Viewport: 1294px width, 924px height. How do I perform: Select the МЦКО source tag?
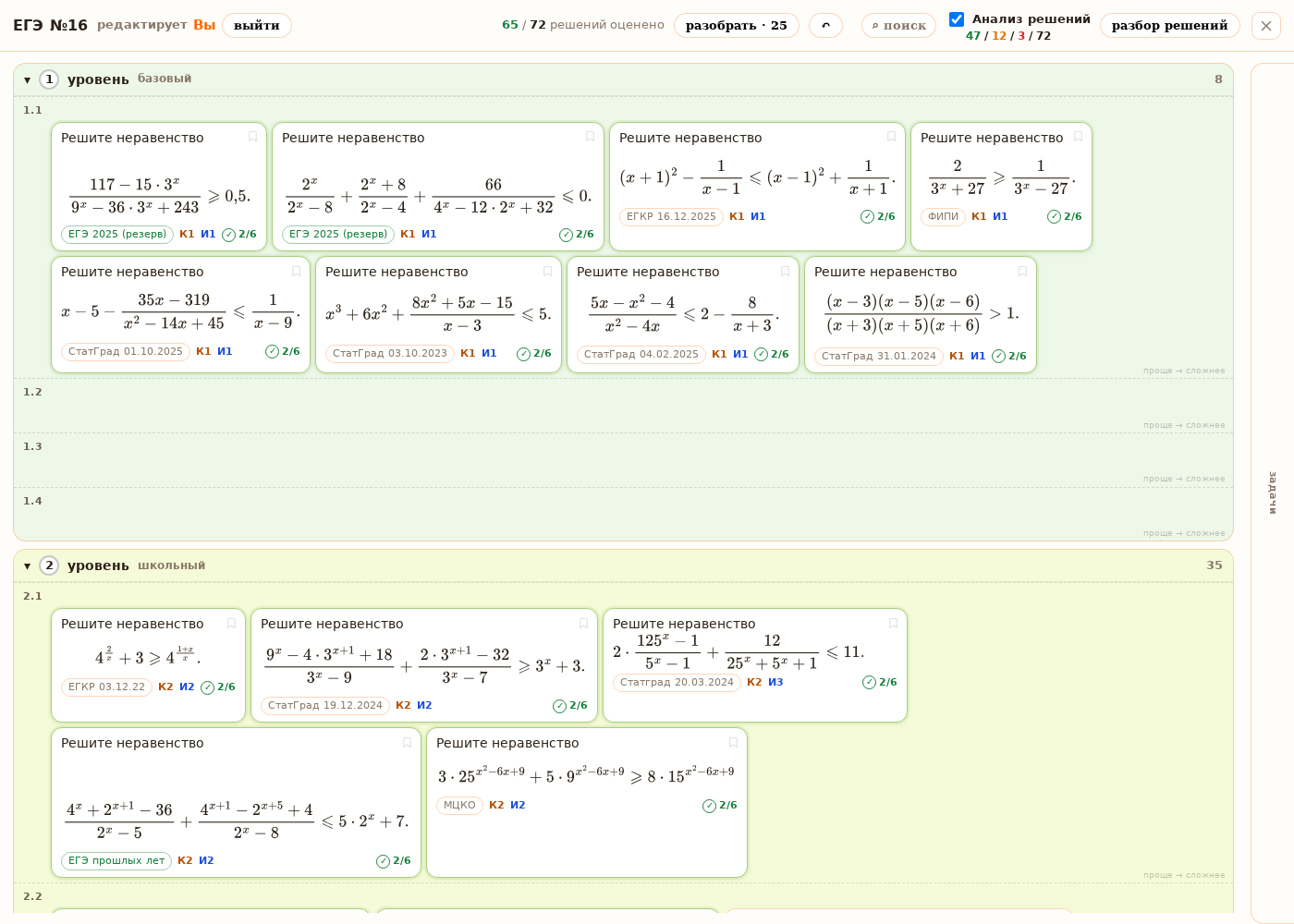459,805
